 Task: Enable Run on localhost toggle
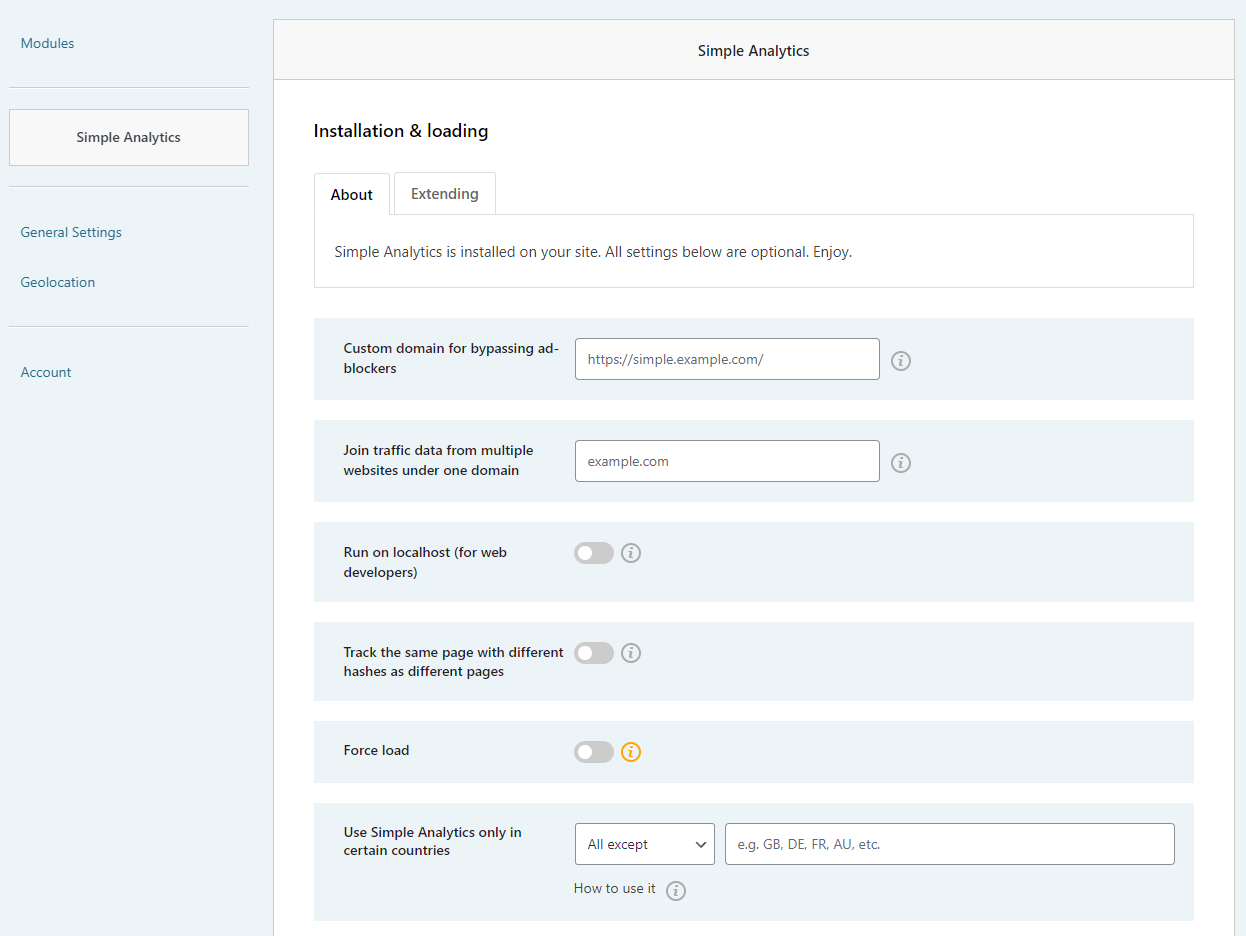594,553
